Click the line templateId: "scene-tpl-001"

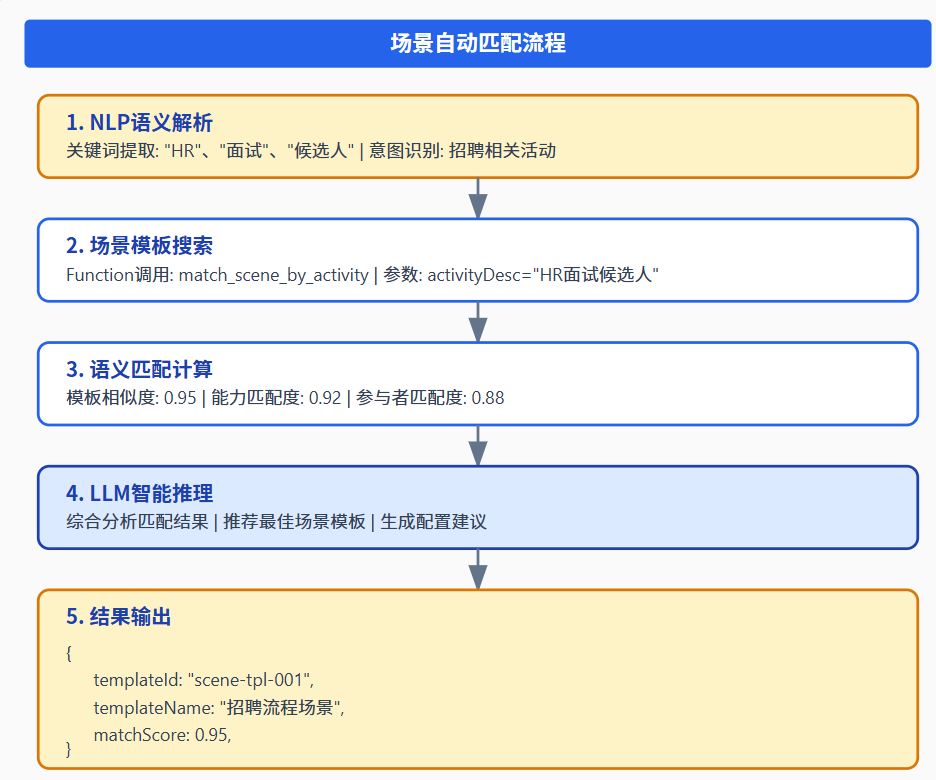point(204,680)
